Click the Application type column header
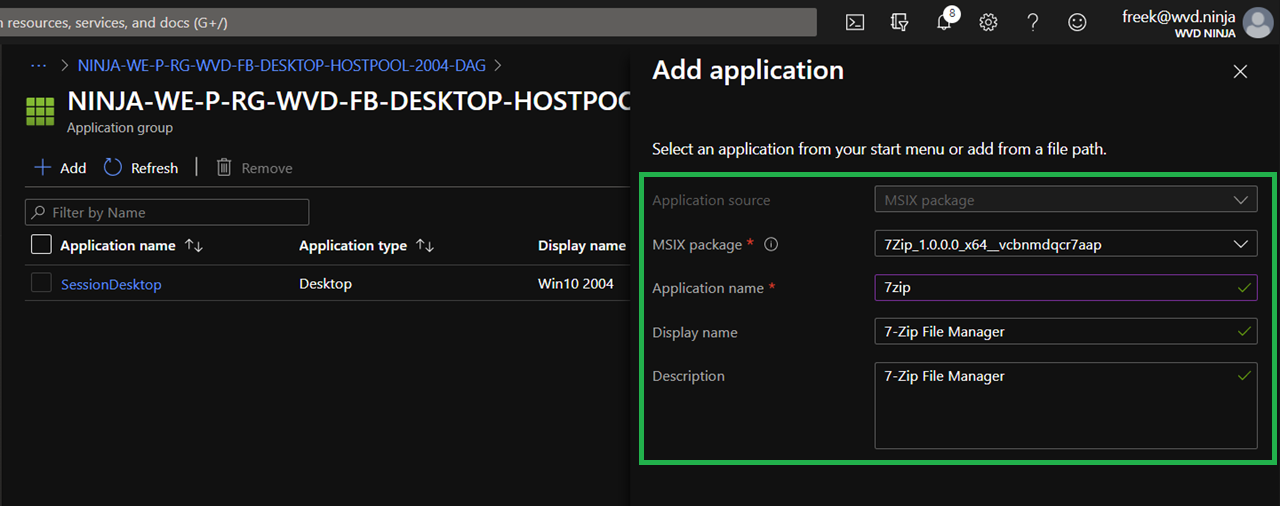This screenshot has height=506, width=1280. [353, 245]
